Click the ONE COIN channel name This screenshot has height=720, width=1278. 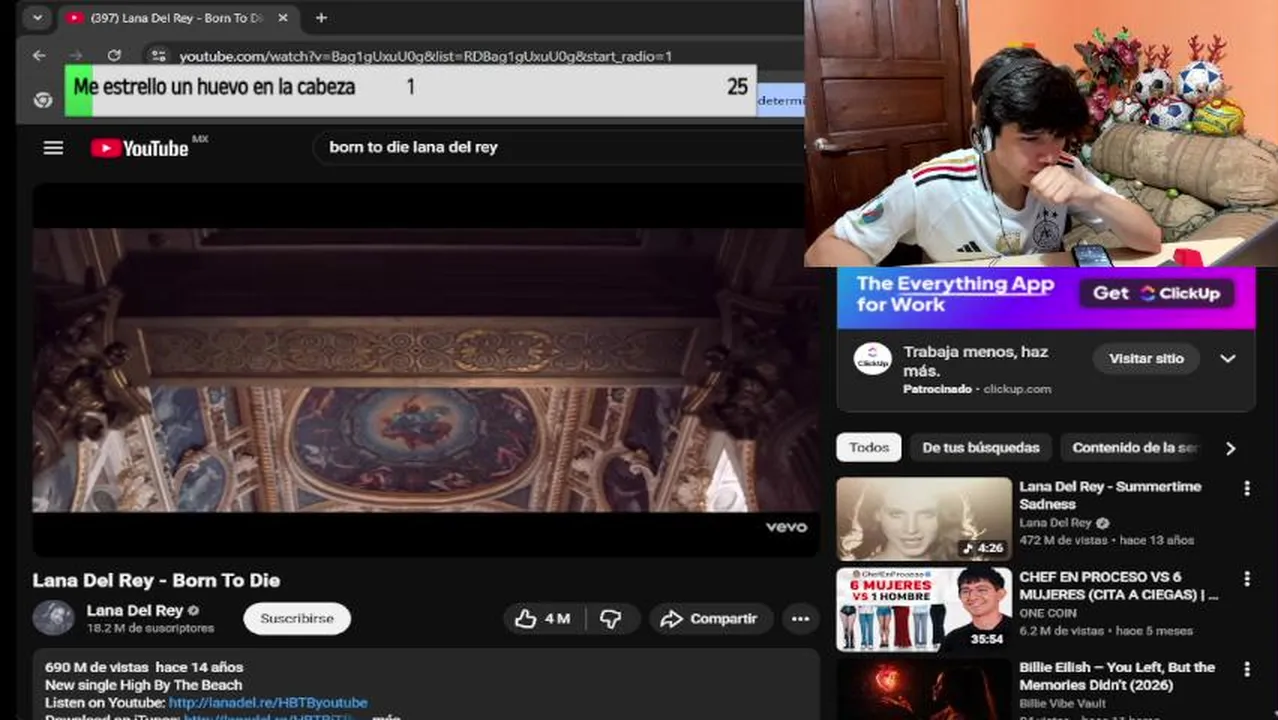1048,613
